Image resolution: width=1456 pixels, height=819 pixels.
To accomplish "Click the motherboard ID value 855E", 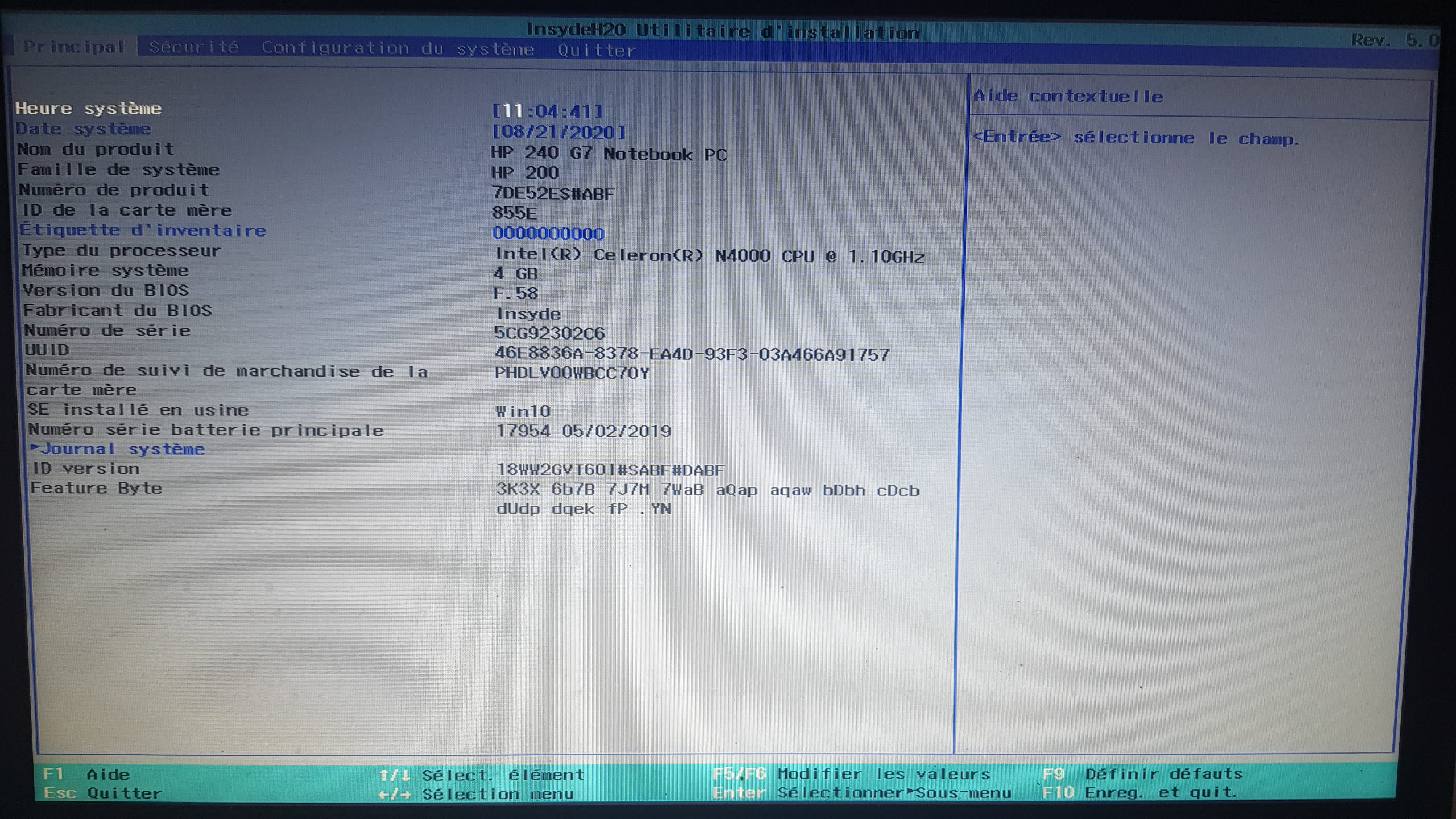I will 514,213.
